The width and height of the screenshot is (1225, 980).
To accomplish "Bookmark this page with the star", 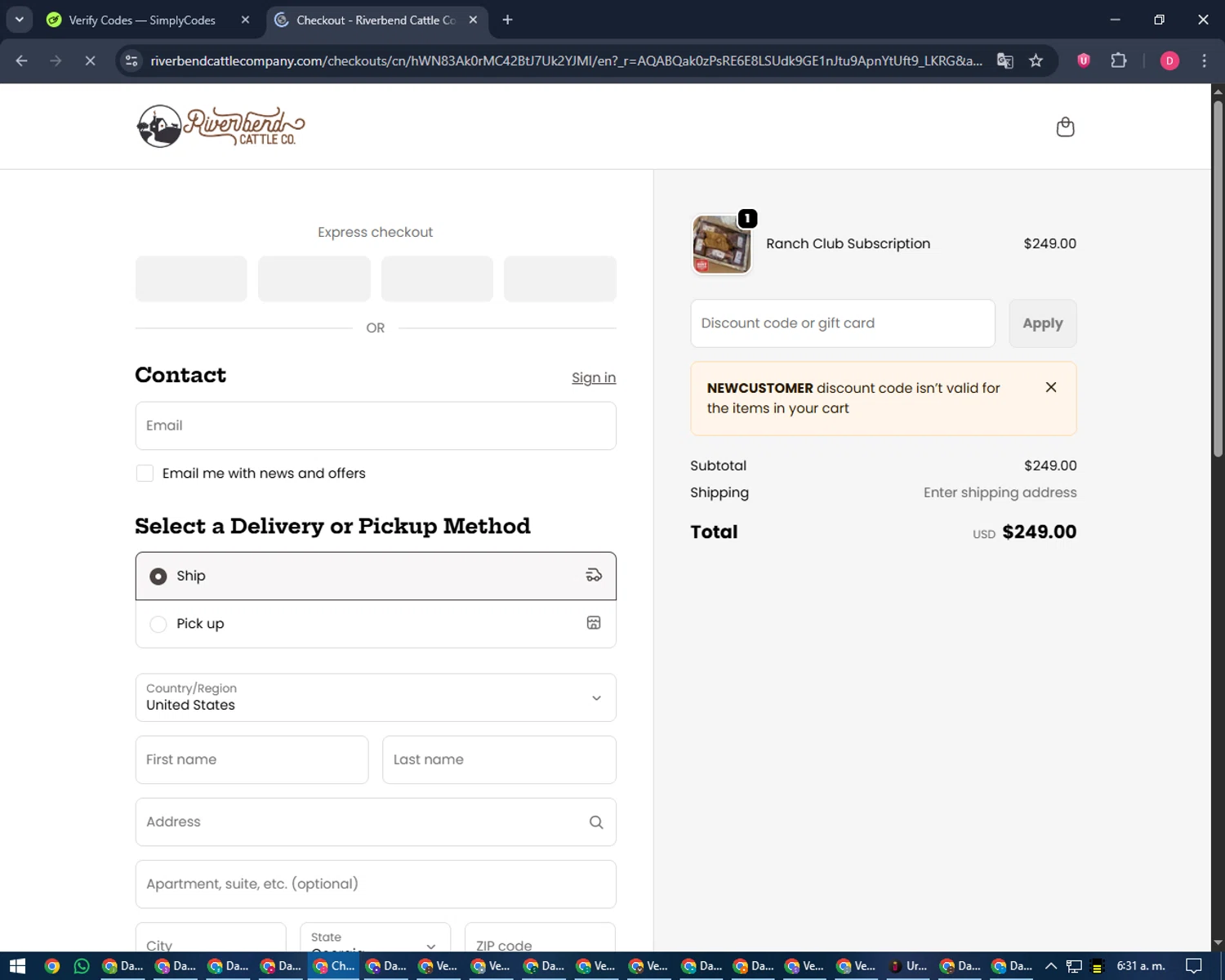I will [x=1036, y=60].
